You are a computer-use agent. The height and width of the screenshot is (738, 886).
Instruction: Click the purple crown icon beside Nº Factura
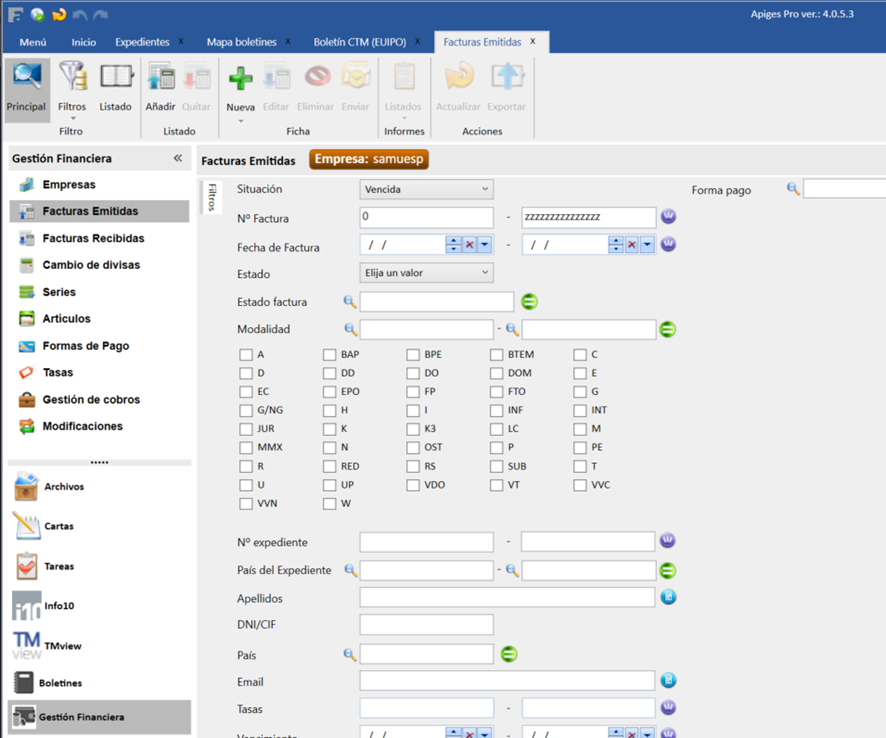(668, 217)
